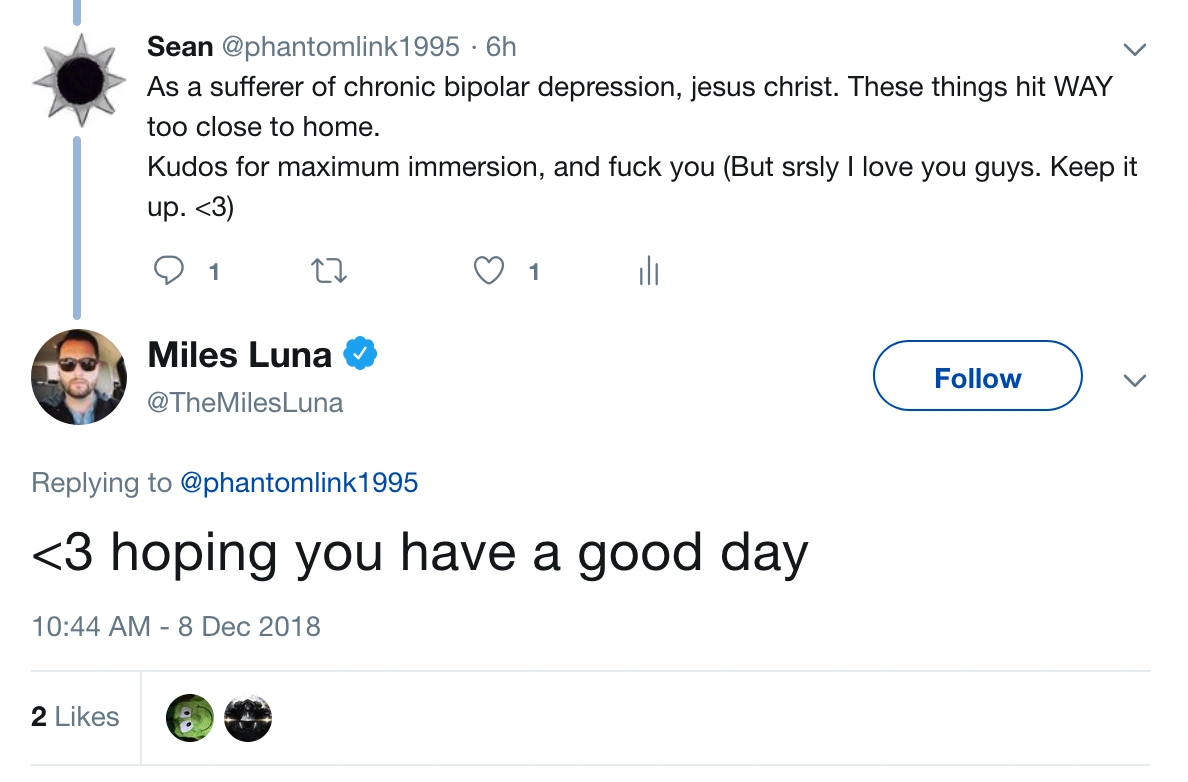
Task: Open Sean's sun-shaped profile avatar
Action: click(79, 80)
